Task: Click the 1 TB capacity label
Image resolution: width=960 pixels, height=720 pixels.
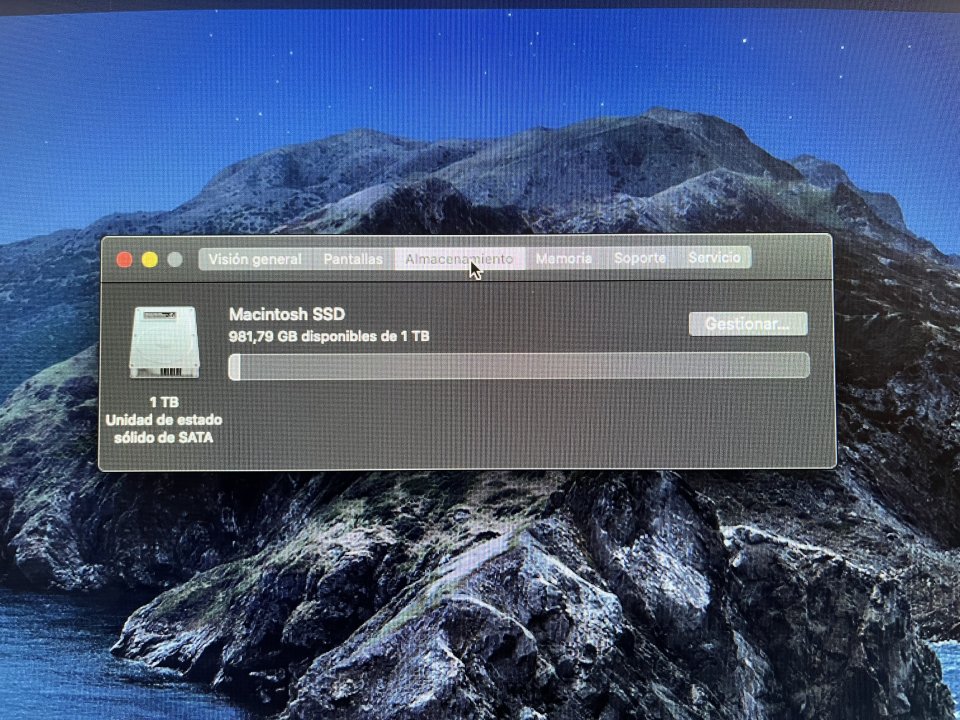Action: pyautogui.click(x=162, y=400)
